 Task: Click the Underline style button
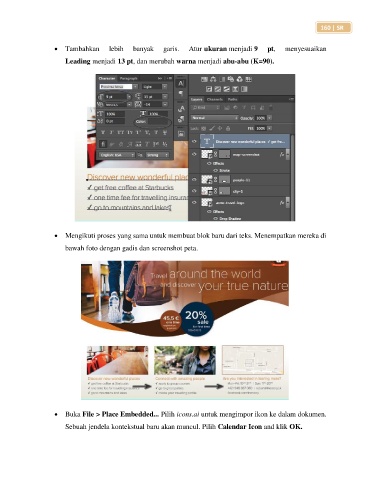[x=156, y=132]
